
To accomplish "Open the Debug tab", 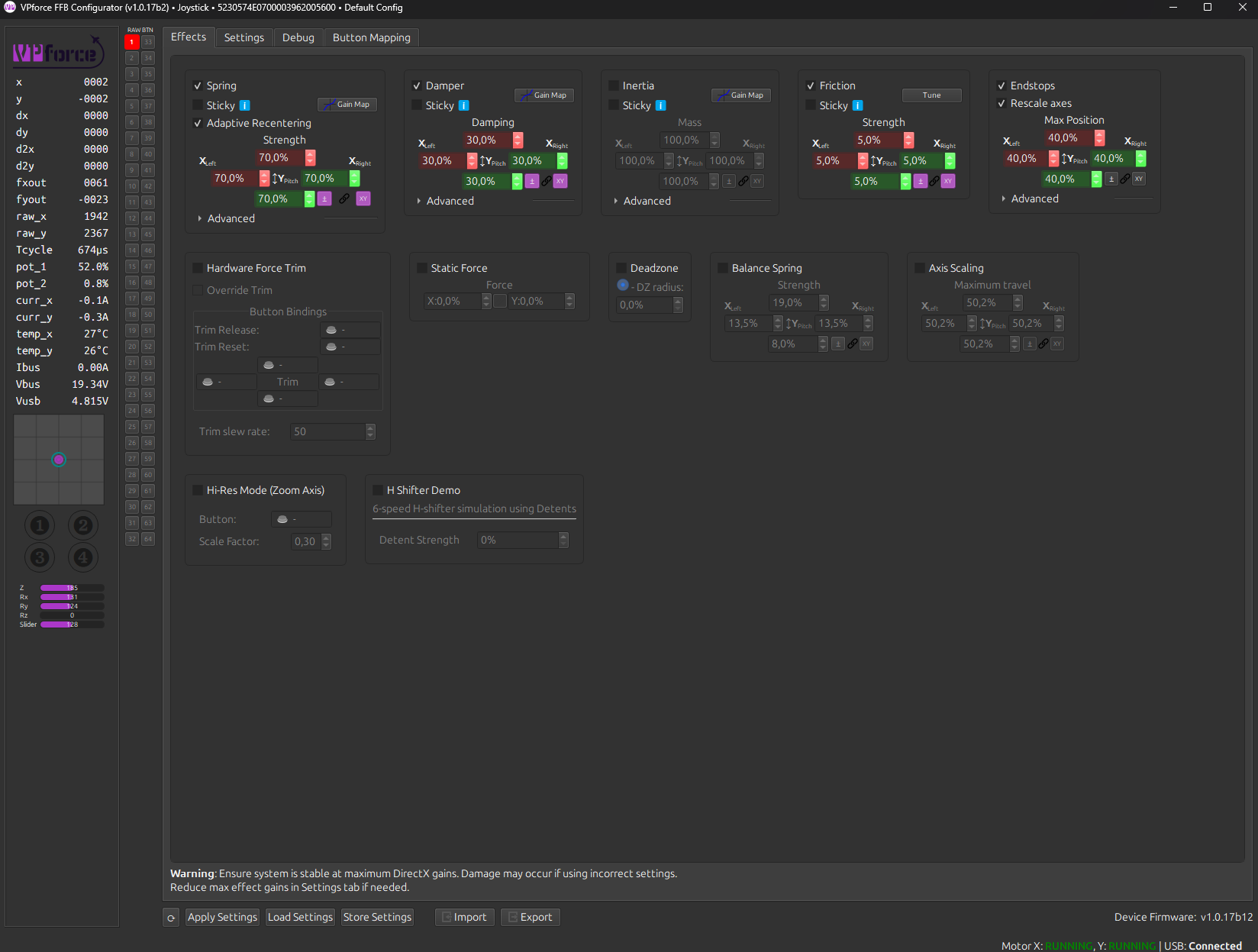I will coord(298,37).
